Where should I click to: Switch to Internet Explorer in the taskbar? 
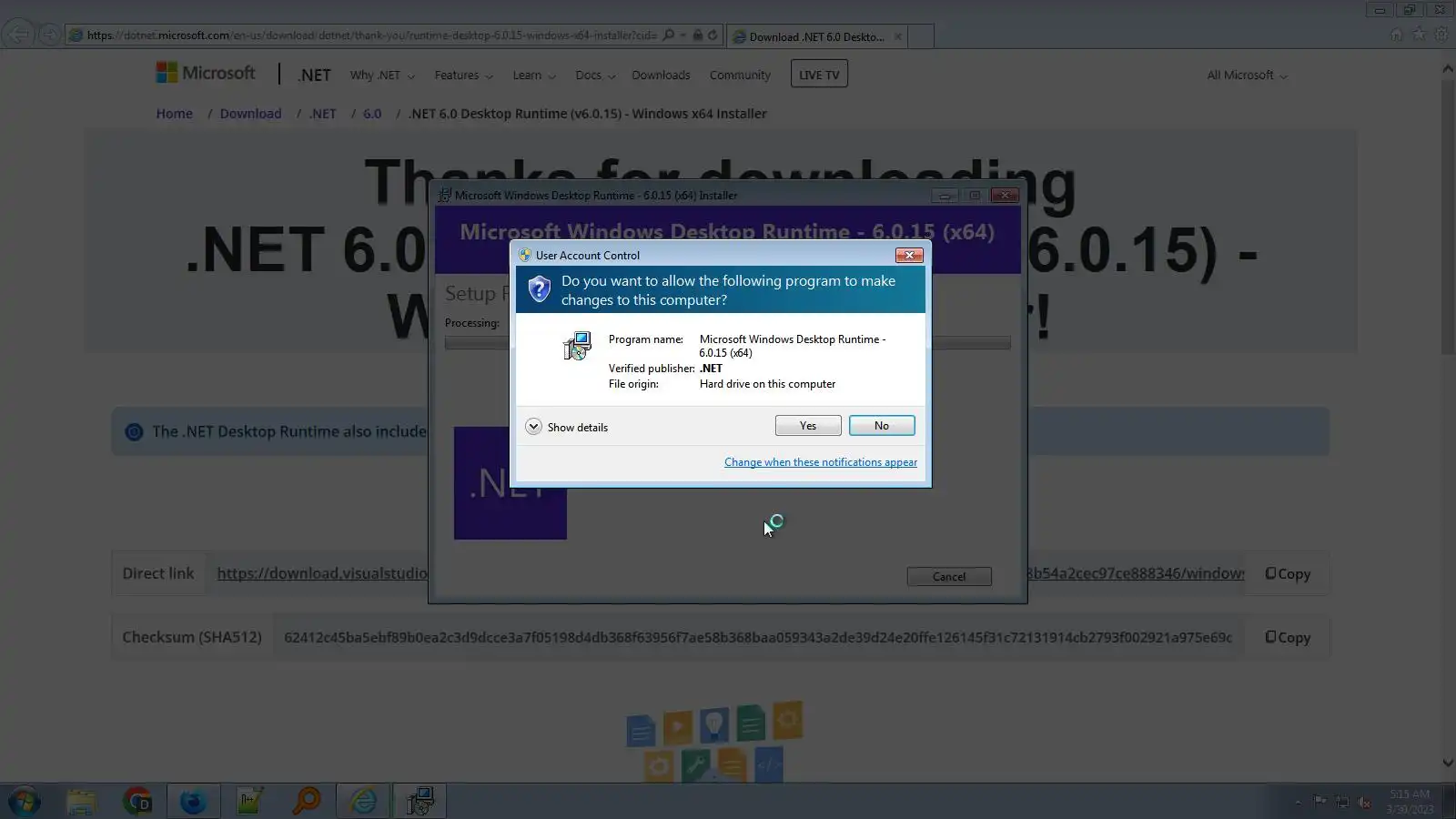(x=363, y=802)
